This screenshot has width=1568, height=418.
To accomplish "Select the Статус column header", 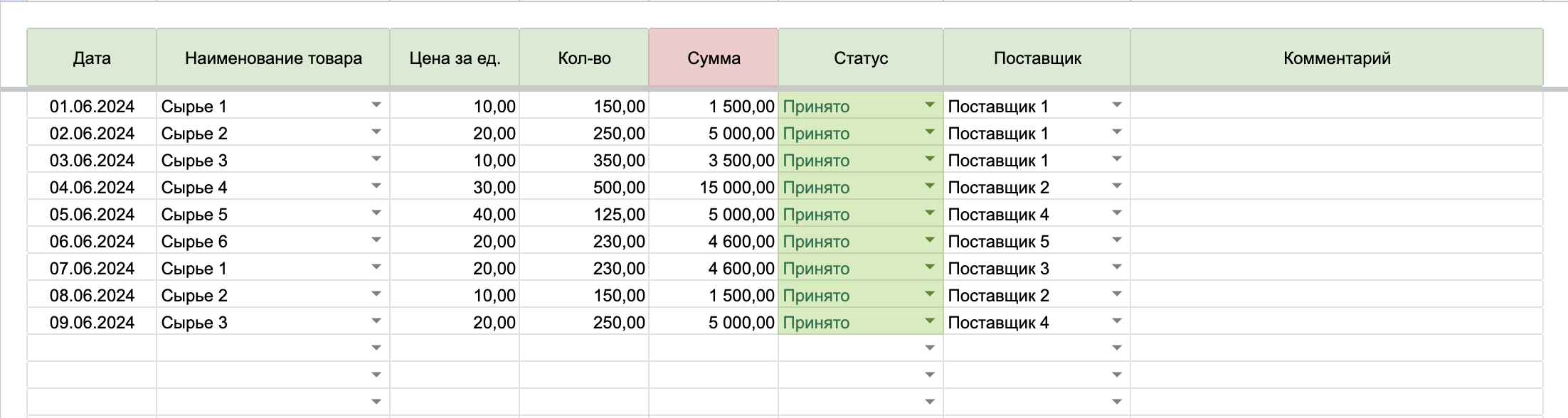I will 861,58.
